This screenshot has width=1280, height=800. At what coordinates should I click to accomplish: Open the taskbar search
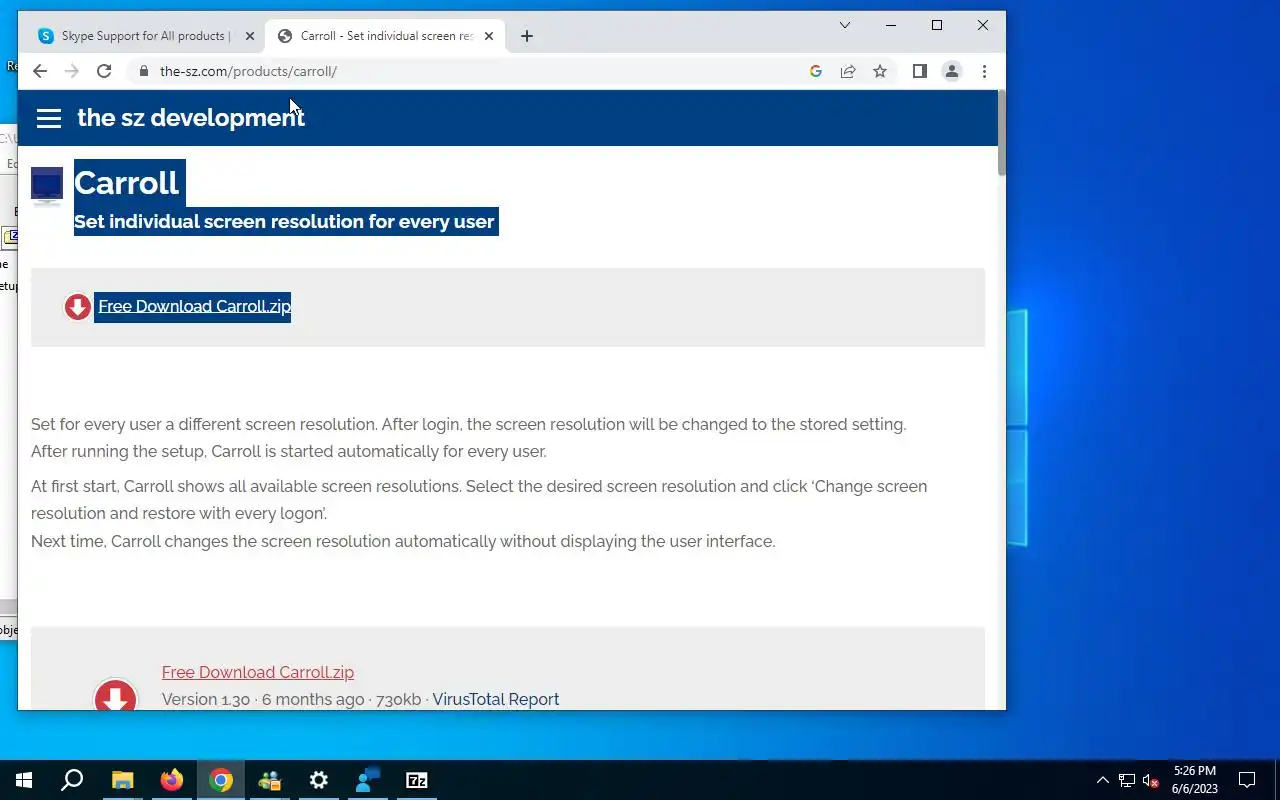tap(72, 780)
